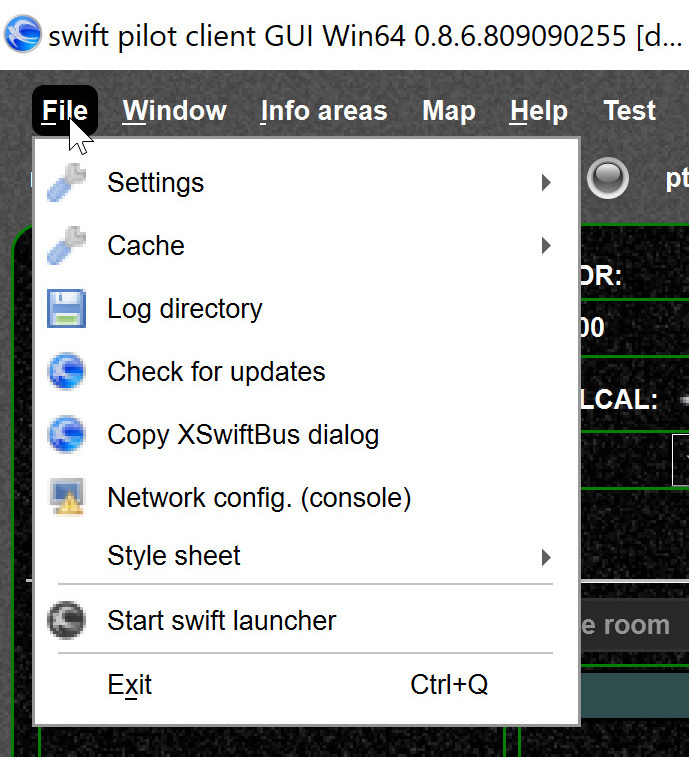
Task: Click the Cache wrench icon
Action: tap(67, 246)
